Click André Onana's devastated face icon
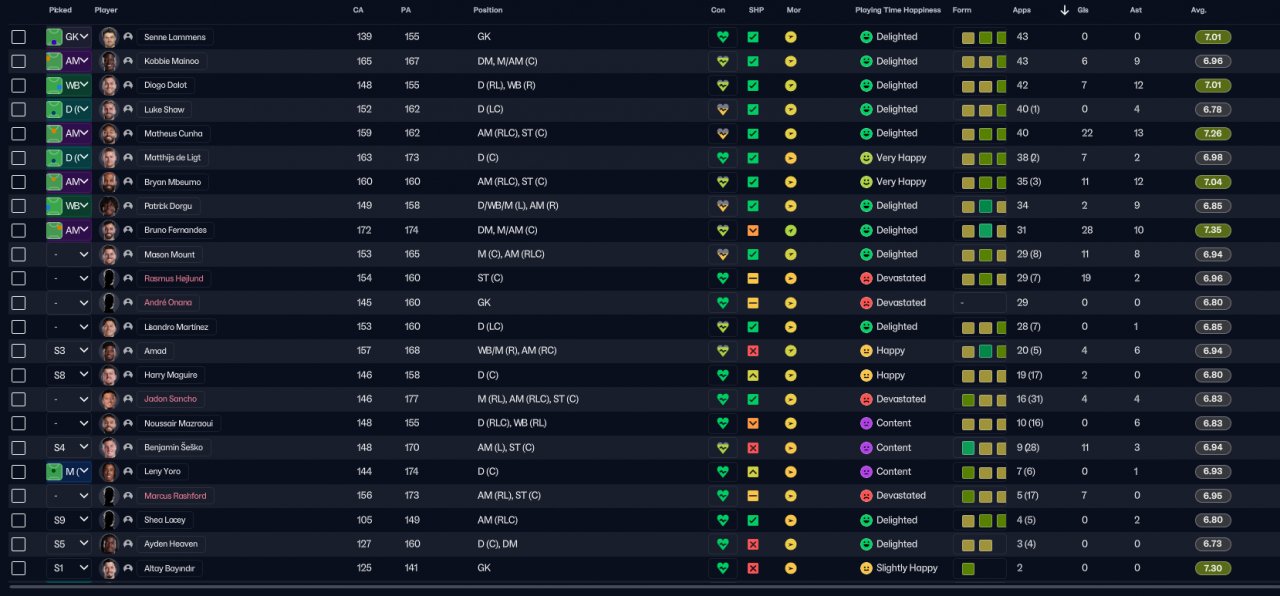 click(x=866, y=302)
